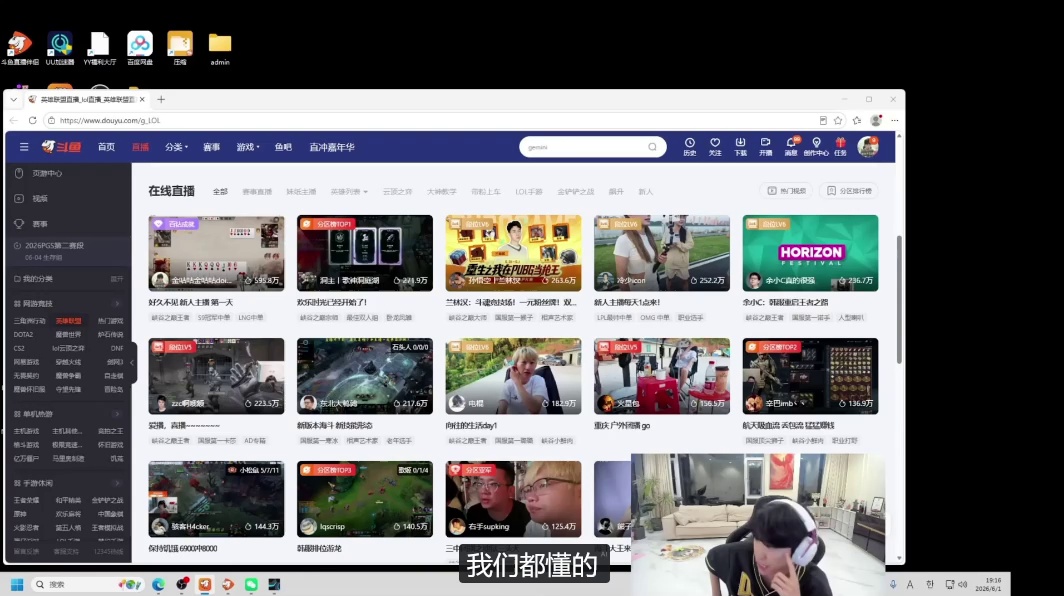
Task: Click the 开播 start-streaming icon
Action: pos(765,147)
